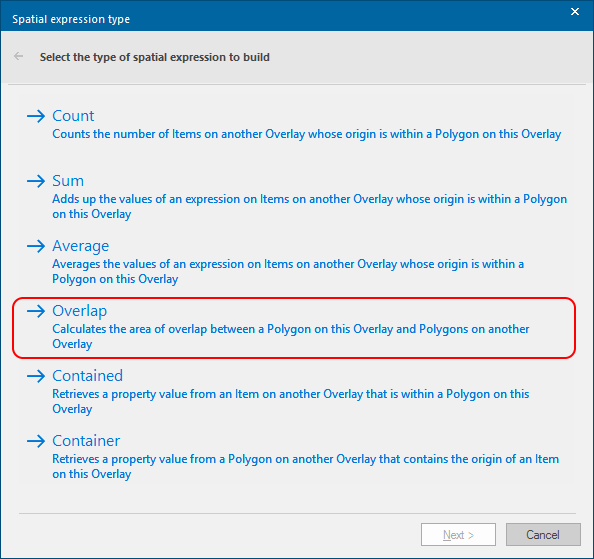The width and height of the screenshot is (594, 559).
Task: Click the arrow icon beside Overlap
Action: pyautogui.click(x=36, y=311)
